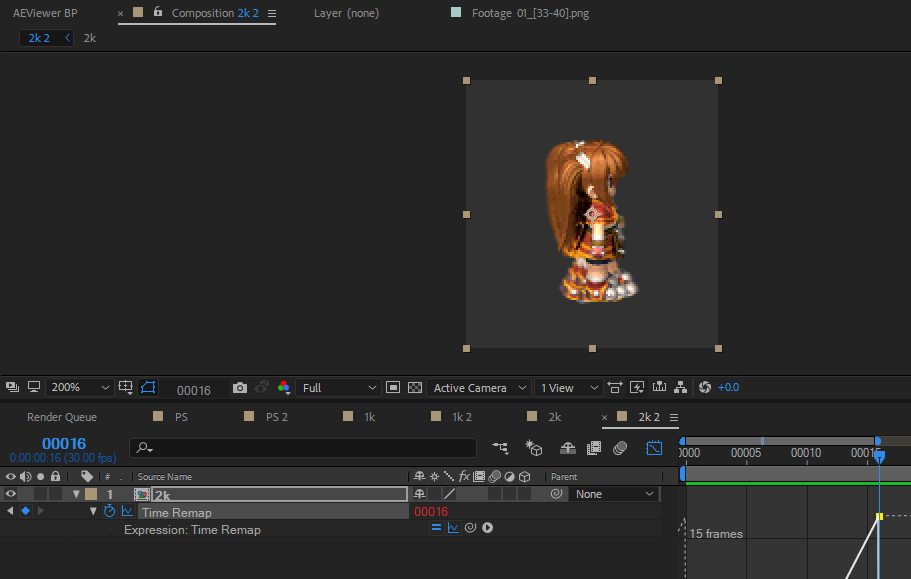This screenshot has width=911, height=579.
Task: Hide the 2k layer with eye toggle
Action: pyautogui.click(x=10, y=494)
